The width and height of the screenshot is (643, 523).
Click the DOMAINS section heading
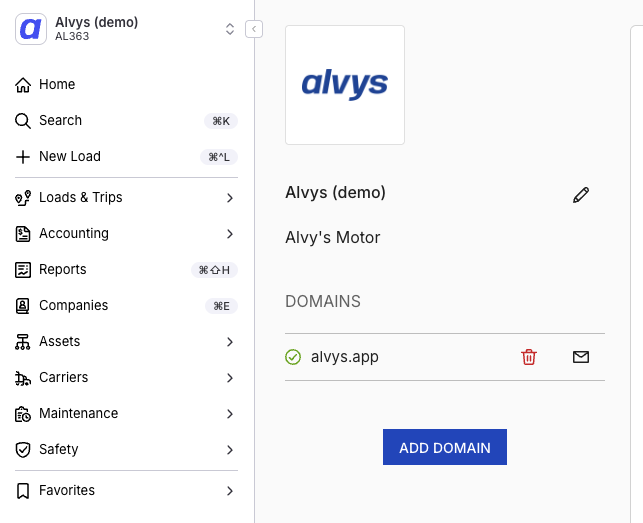coord(323,301)
